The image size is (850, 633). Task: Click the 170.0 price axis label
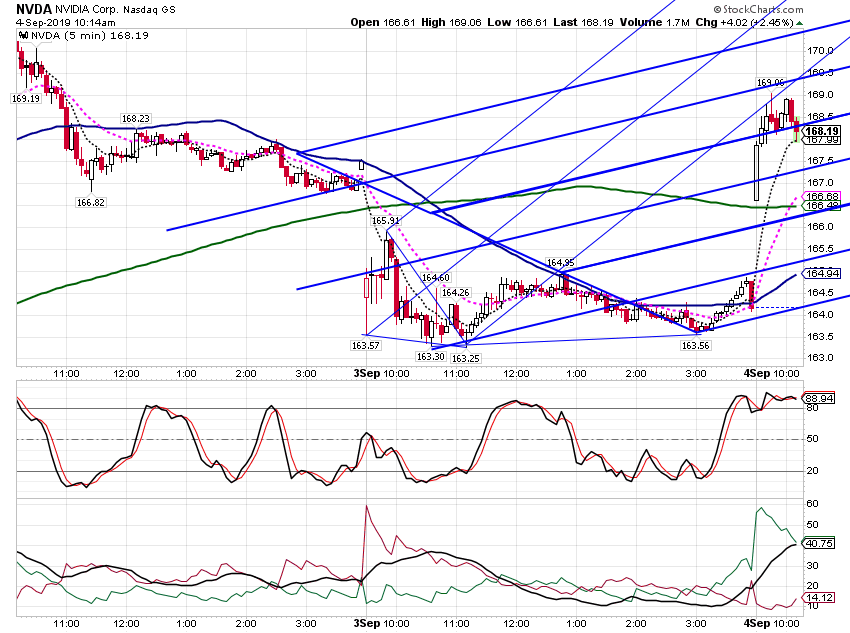[x=820, y=51]
